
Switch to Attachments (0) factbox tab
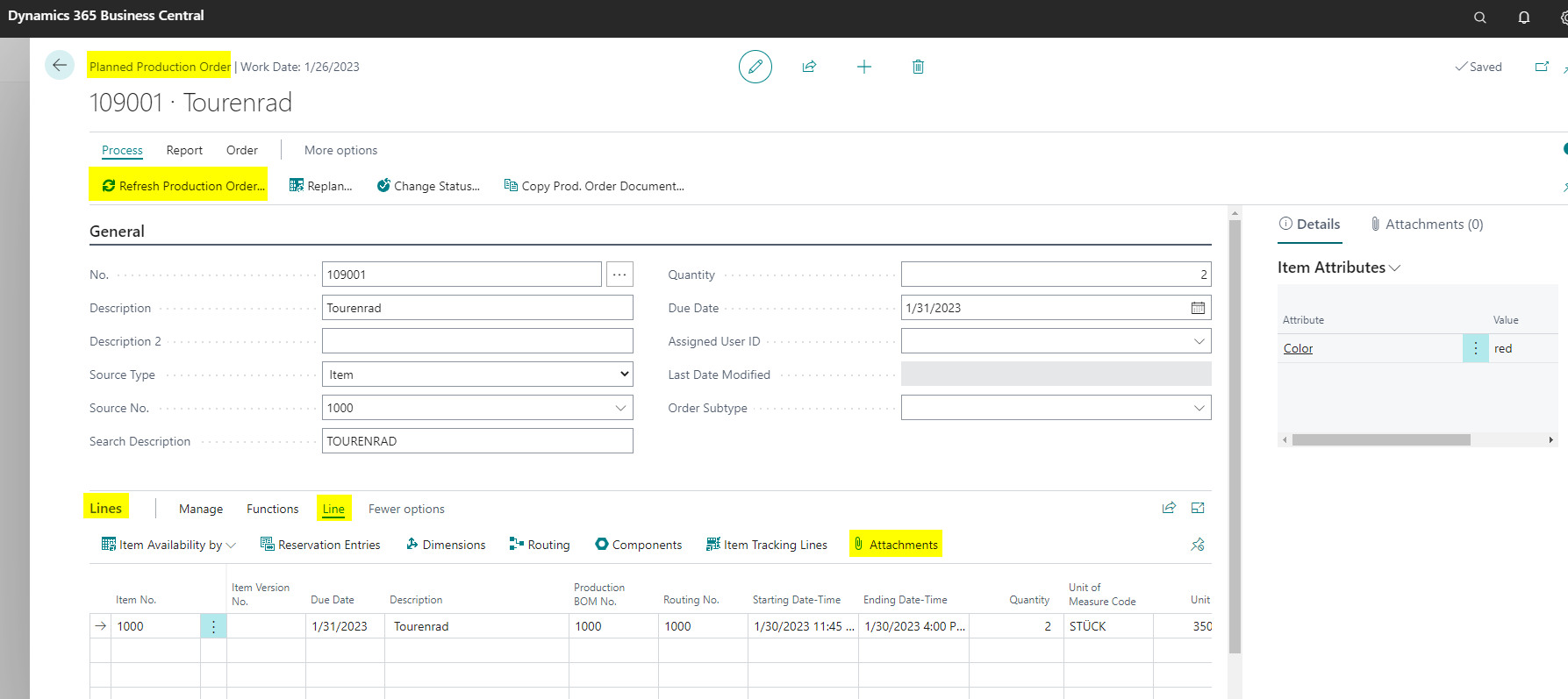pos(1427,225)
